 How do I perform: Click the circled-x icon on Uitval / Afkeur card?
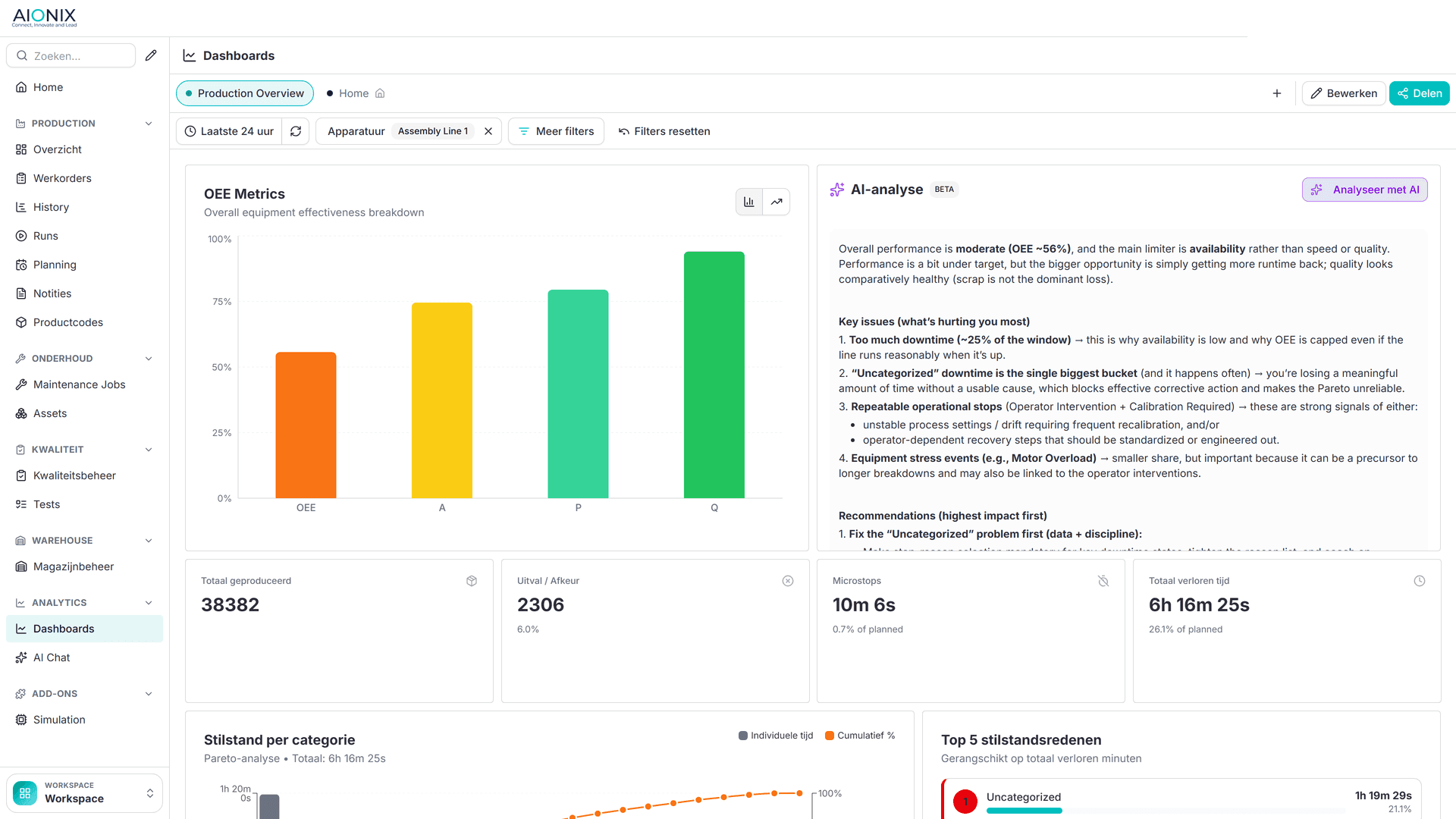788,581
